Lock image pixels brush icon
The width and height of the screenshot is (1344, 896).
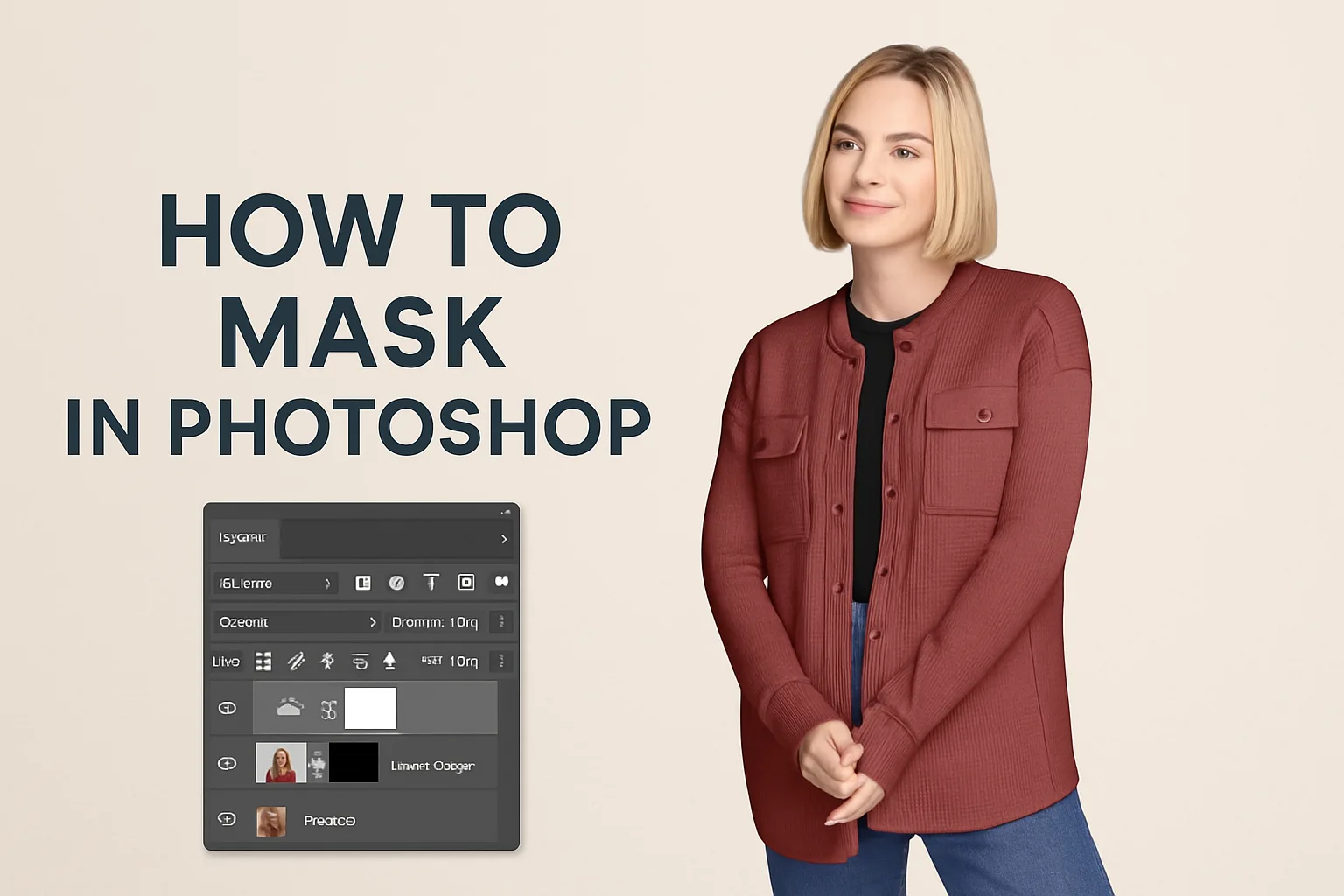(x=296, y=661)
